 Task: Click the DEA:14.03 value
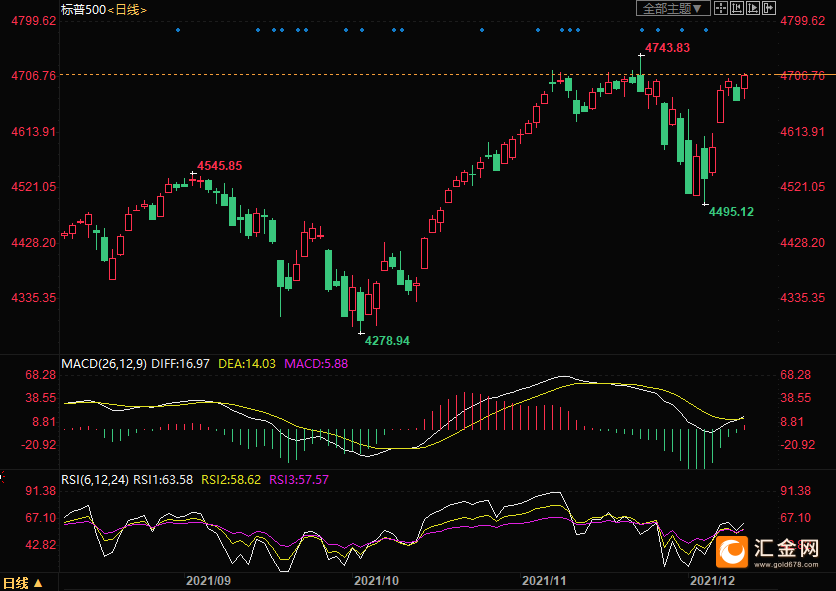247,364
